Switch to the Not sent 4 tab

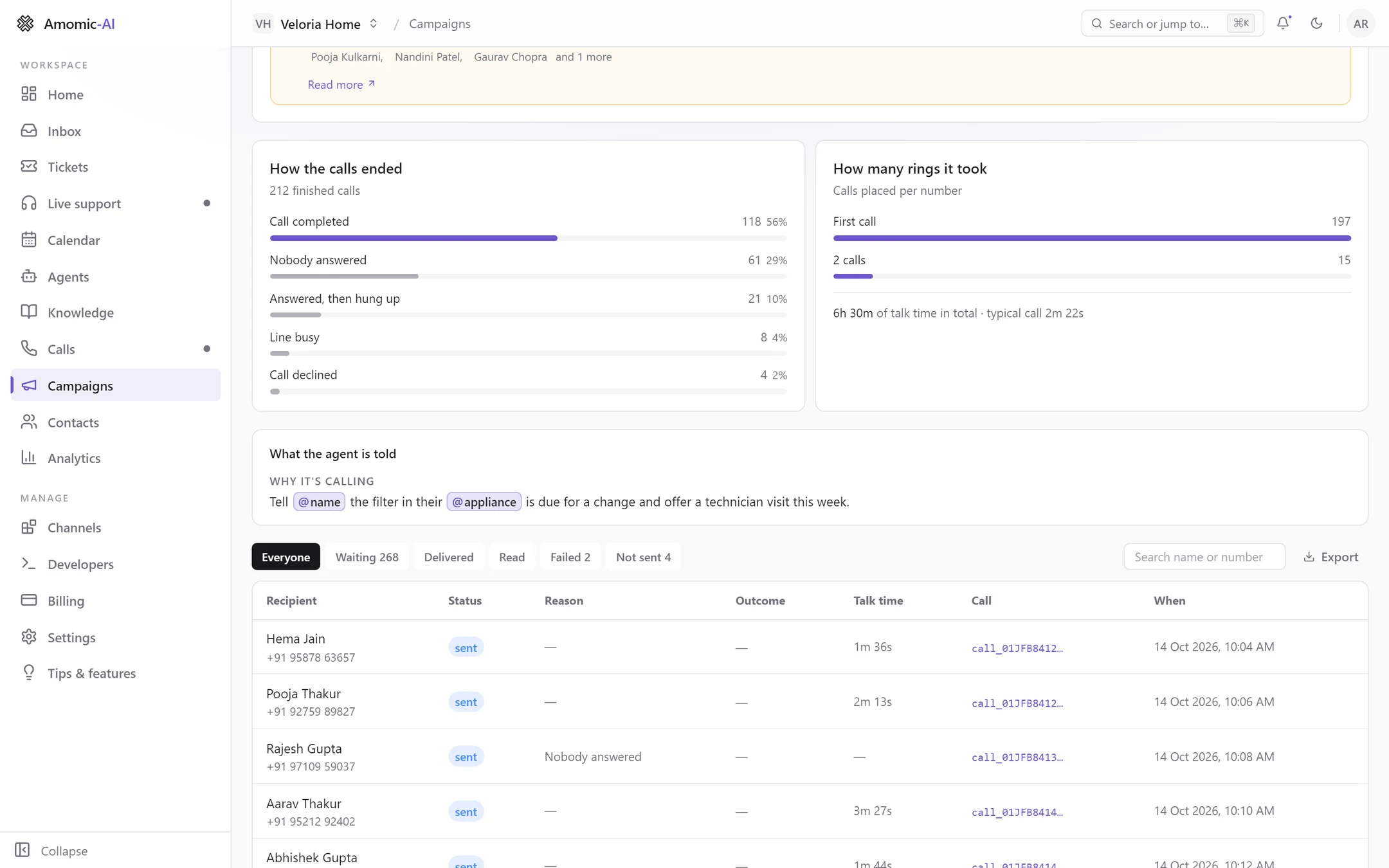coord(643,557)
